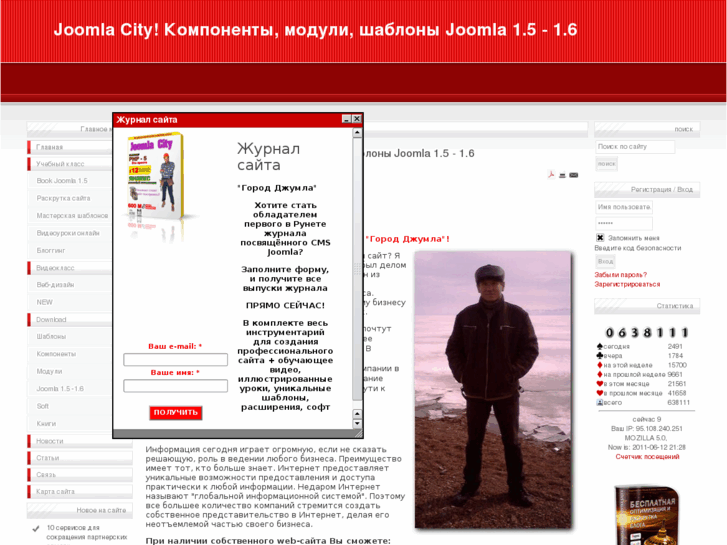Click the на этой неделе diamond icon
The image size is (727, 545).
(x=599, y=365)
